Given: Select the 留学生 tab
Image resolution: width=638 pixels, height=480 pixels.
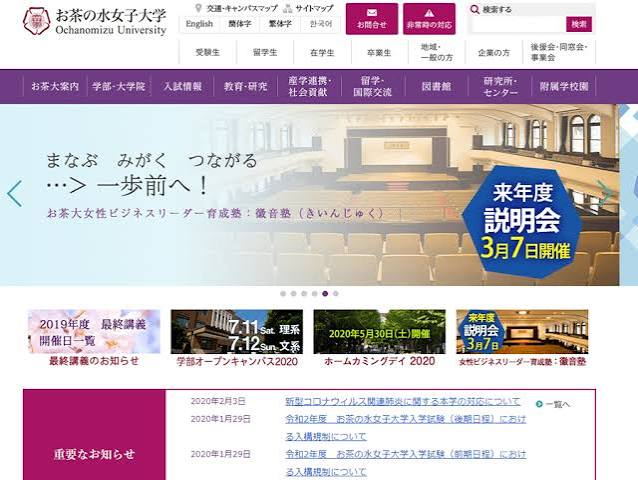Looking at the screenshot, I should pos(265,52).
